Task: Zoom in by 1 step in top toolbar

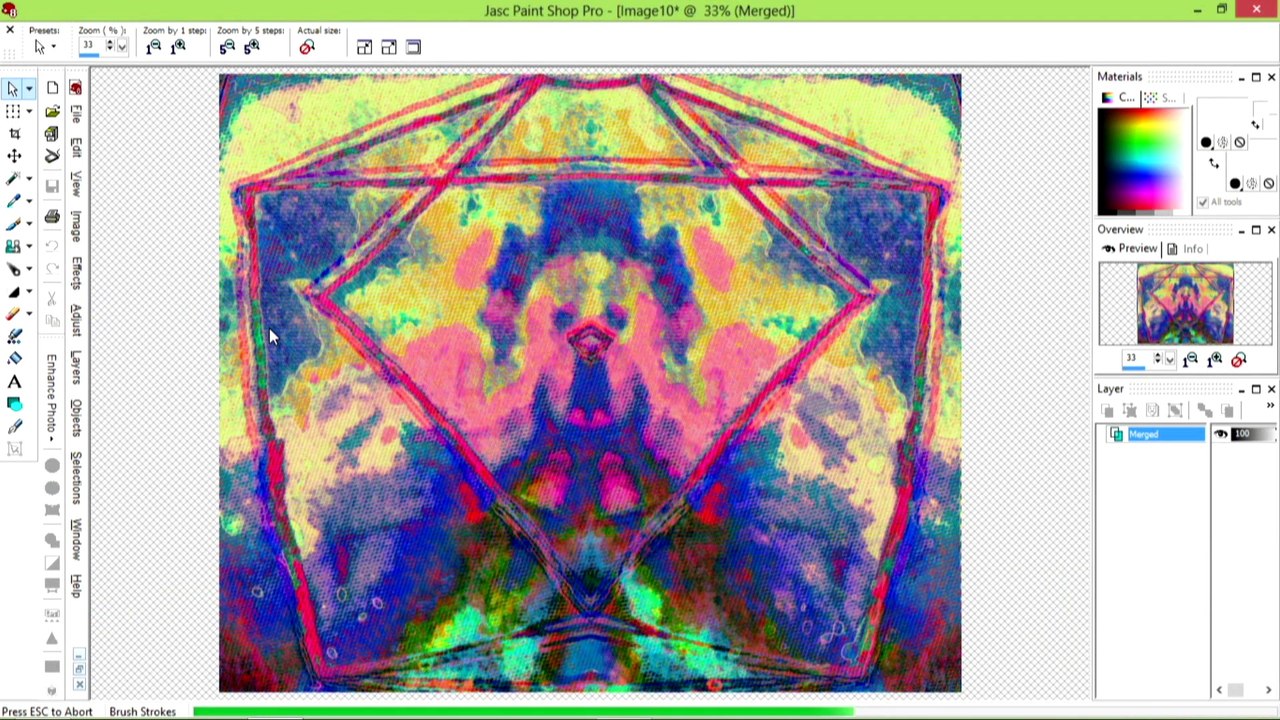Action: pos(178,47)
